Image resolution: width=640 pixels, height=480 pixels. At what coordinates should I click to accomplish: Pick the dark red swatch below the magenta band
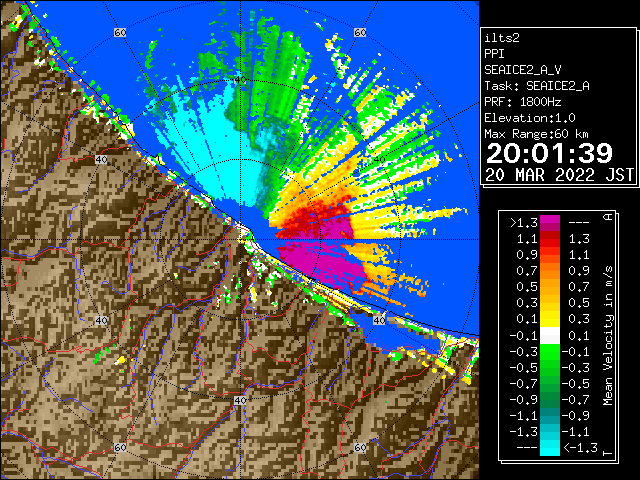(x=550, y=235)
